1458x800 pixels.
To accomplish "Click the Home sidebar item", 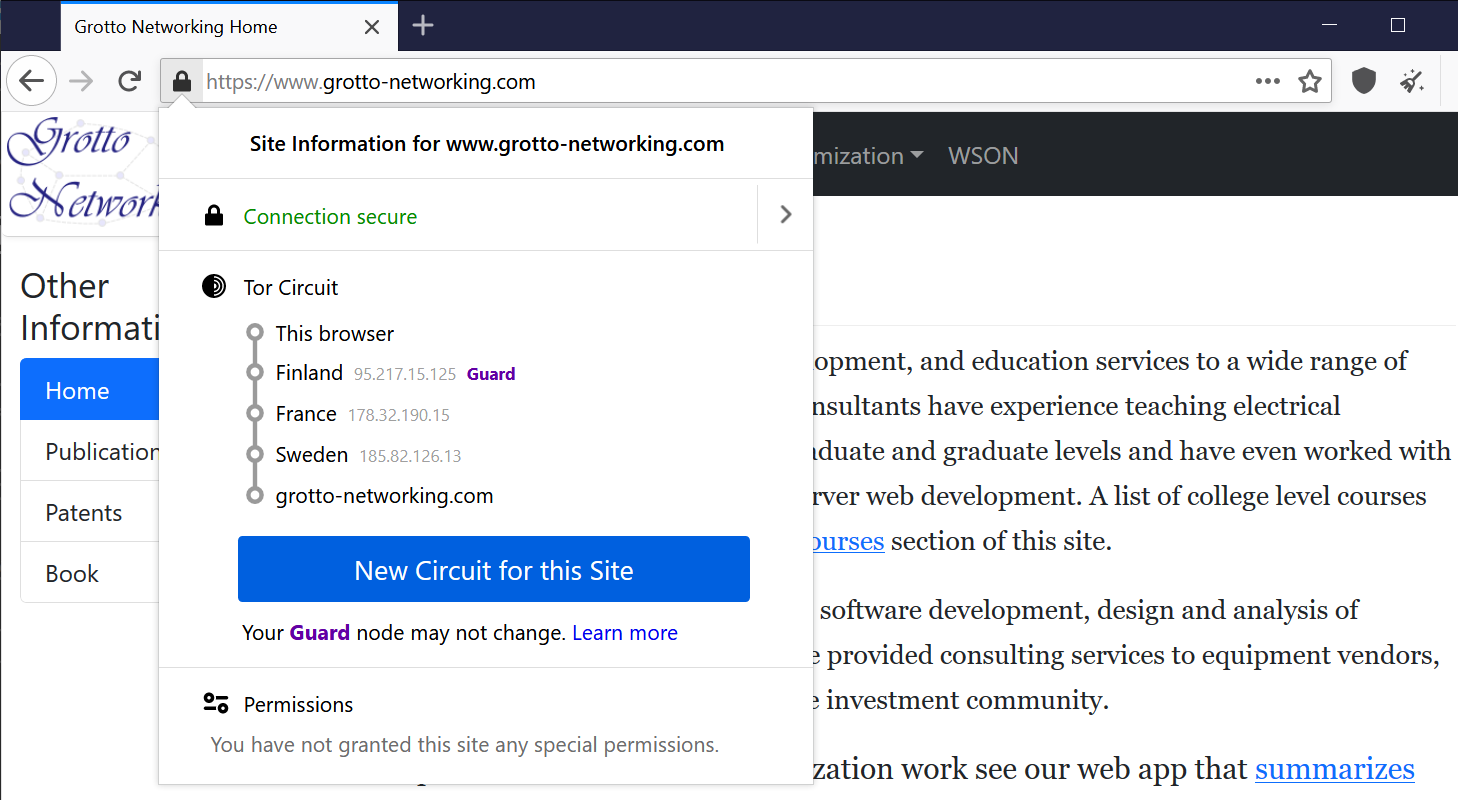I will (78, 391).
